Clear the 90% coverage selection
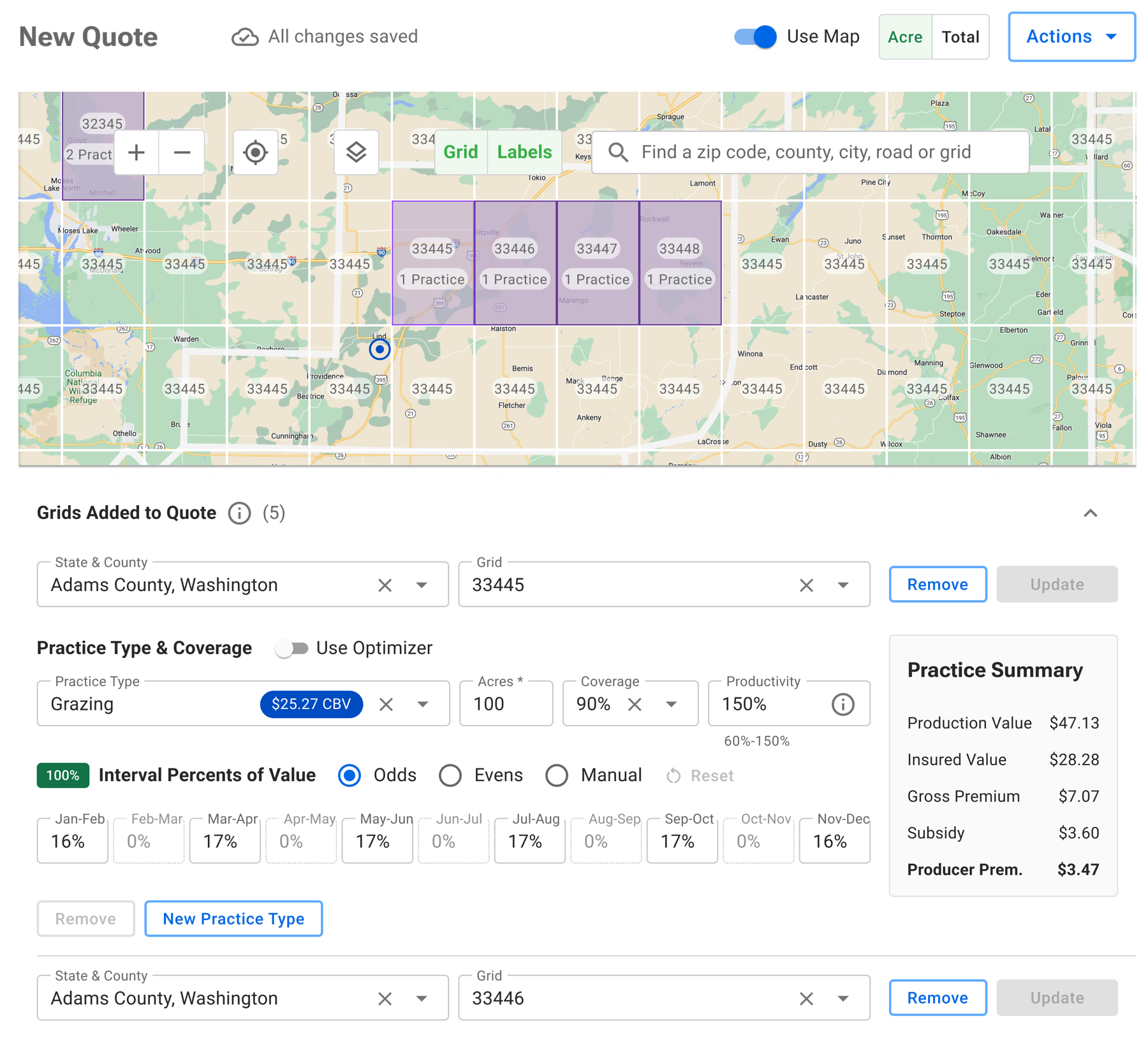This screenshot has height=1047, width=1148. 635,705
